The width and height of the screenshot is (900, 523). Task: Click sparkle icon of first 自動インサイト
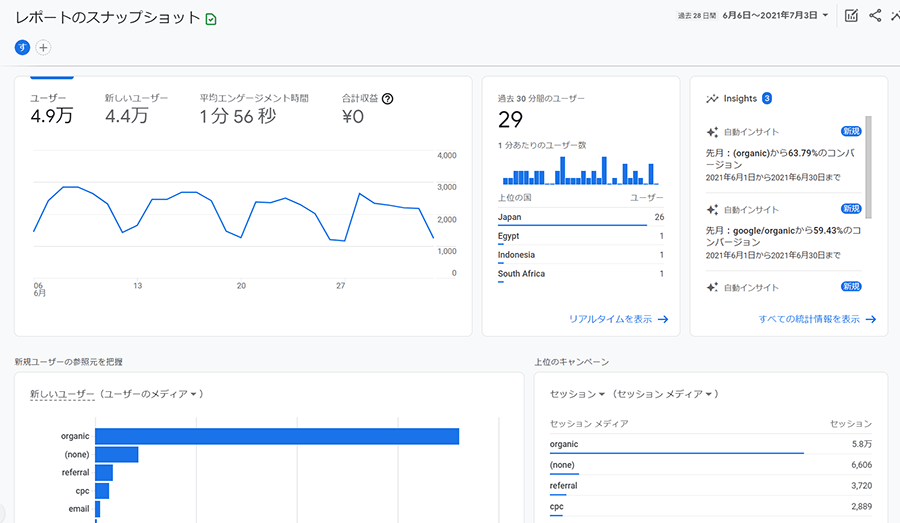[x=712, y=132]
